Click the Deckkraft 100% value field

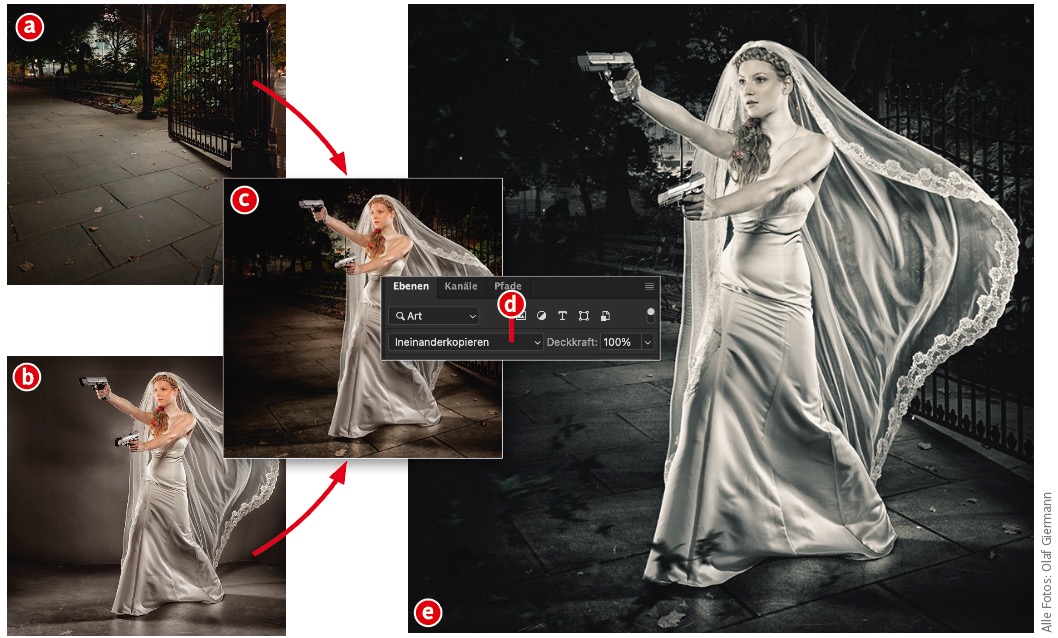click(620, 342)
